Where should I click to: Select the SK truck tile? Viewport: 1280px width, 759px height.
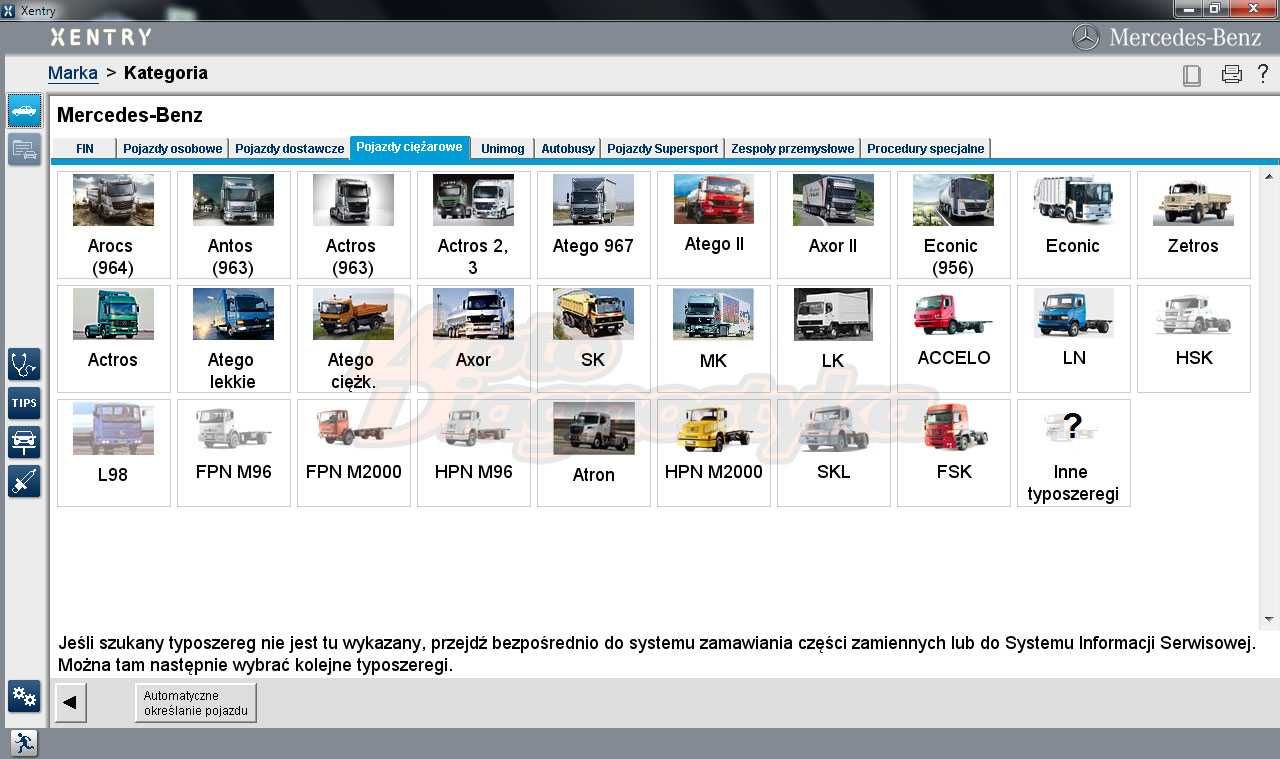click(x=594, y=339)
